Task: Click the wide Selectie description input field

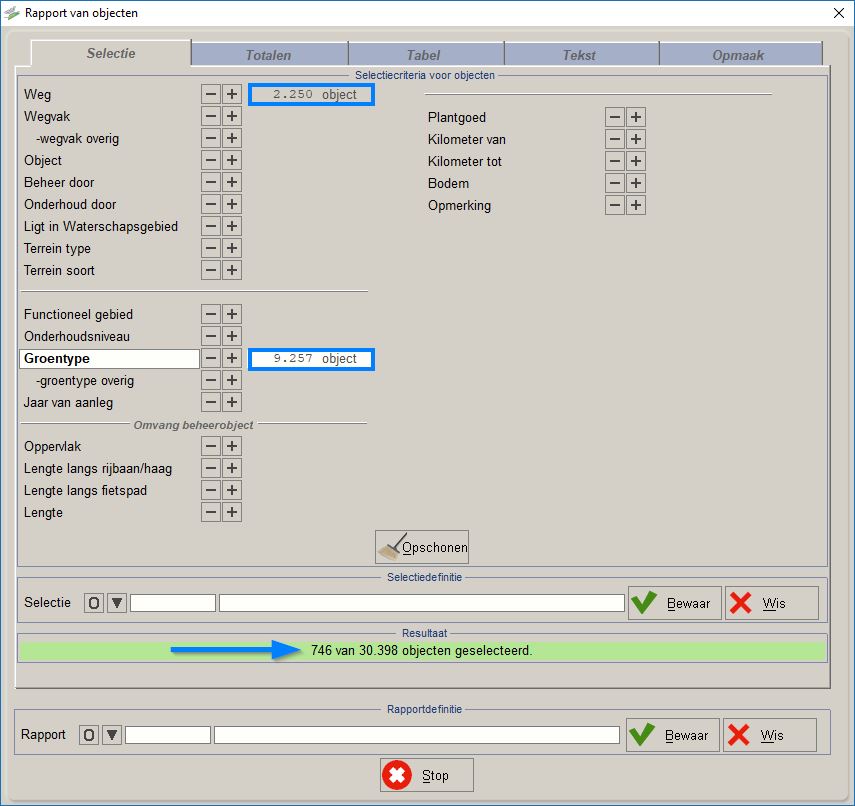Action: (x=421, y=603)
